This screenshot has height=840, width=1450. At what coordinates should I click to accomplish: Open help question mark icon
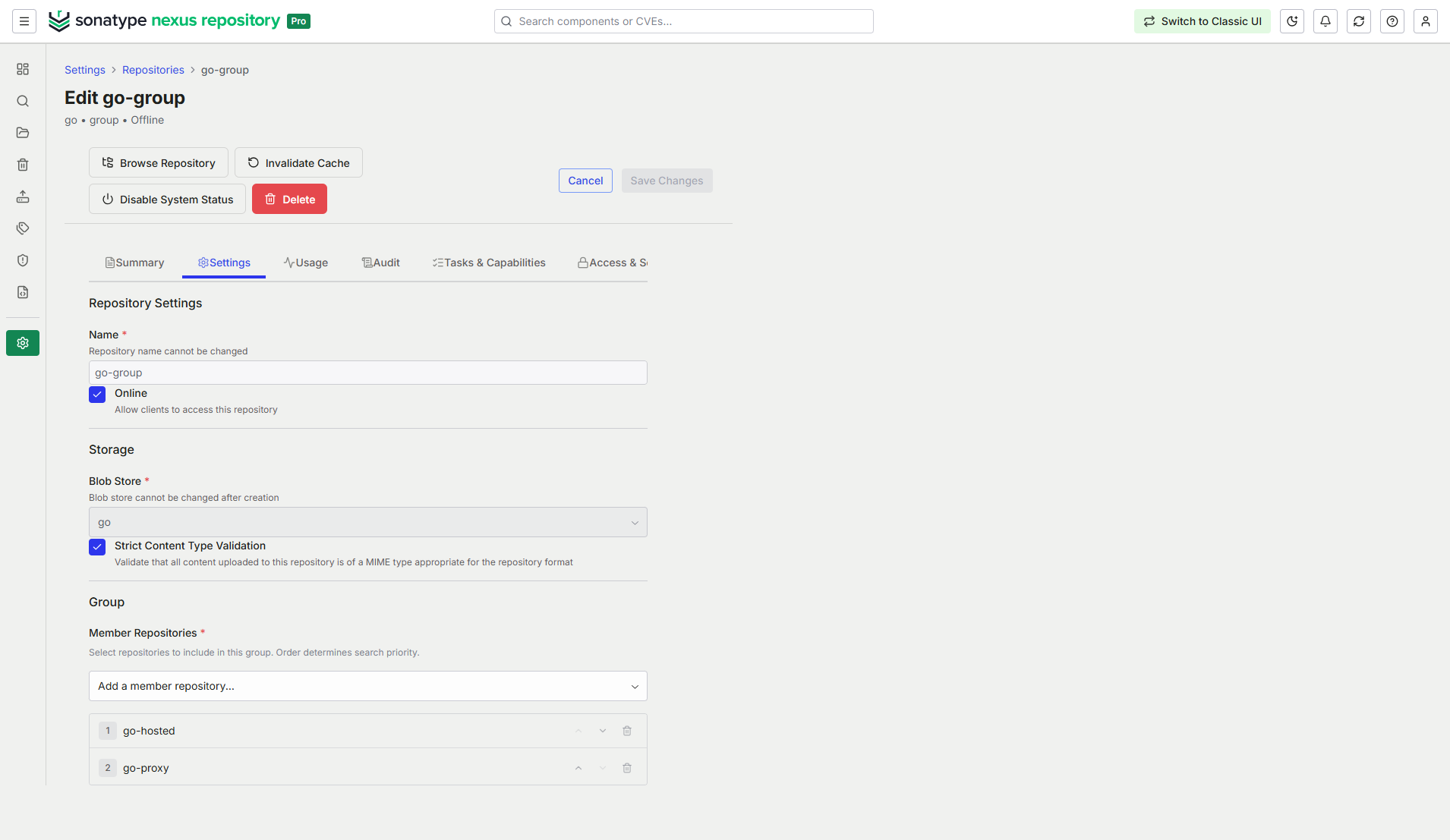click(1392, 21)
